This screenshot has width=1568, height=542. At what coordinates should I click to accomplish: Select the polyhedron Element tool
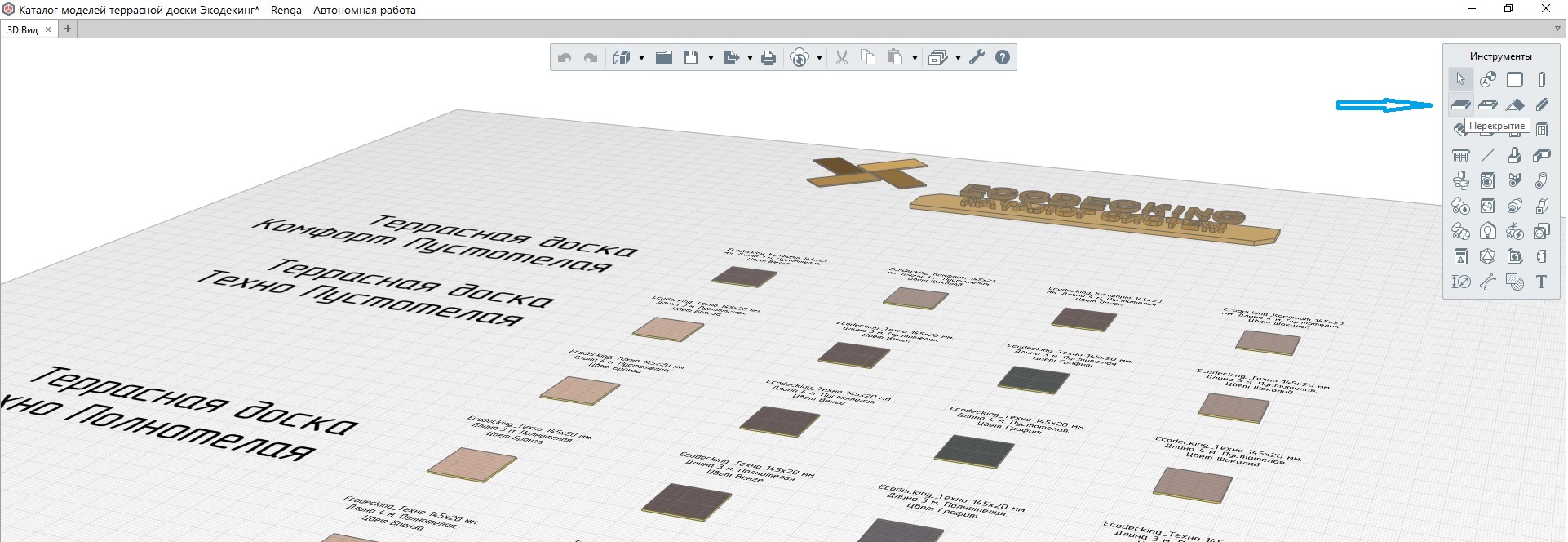[x=1488, y=256]
